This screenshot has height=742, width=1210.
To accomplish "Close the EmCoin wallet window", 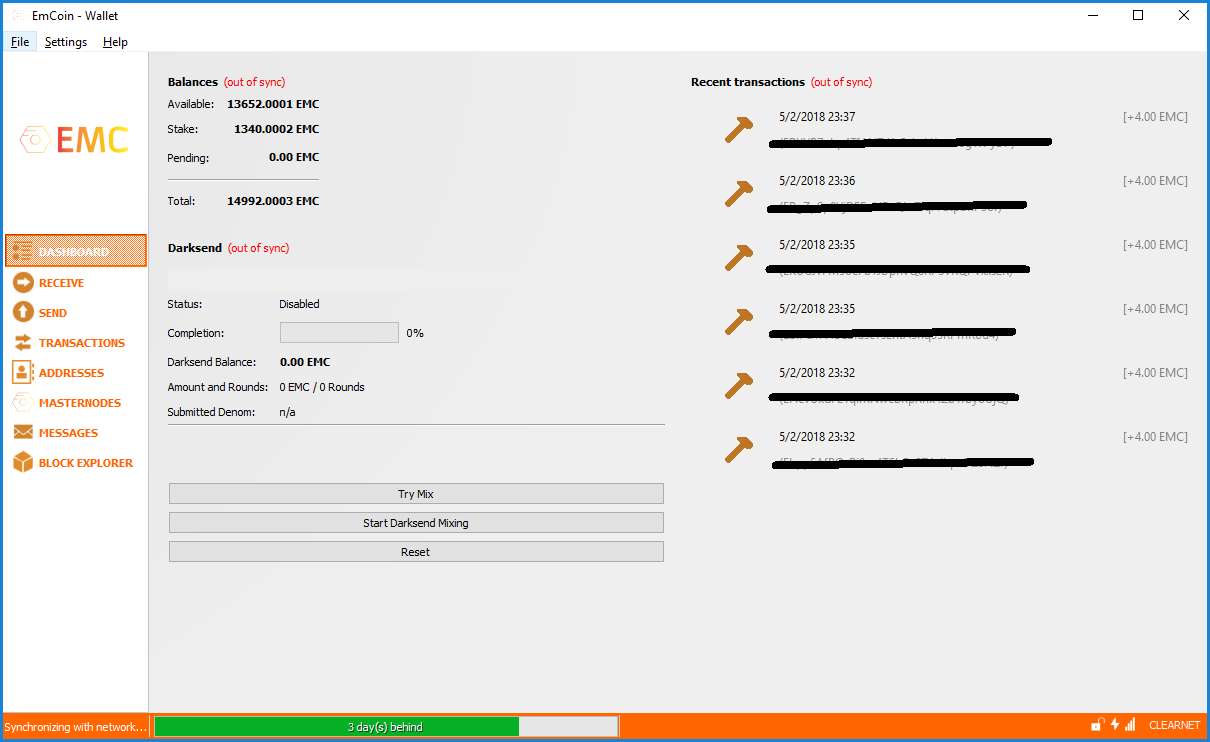I will coord(1184,16).
